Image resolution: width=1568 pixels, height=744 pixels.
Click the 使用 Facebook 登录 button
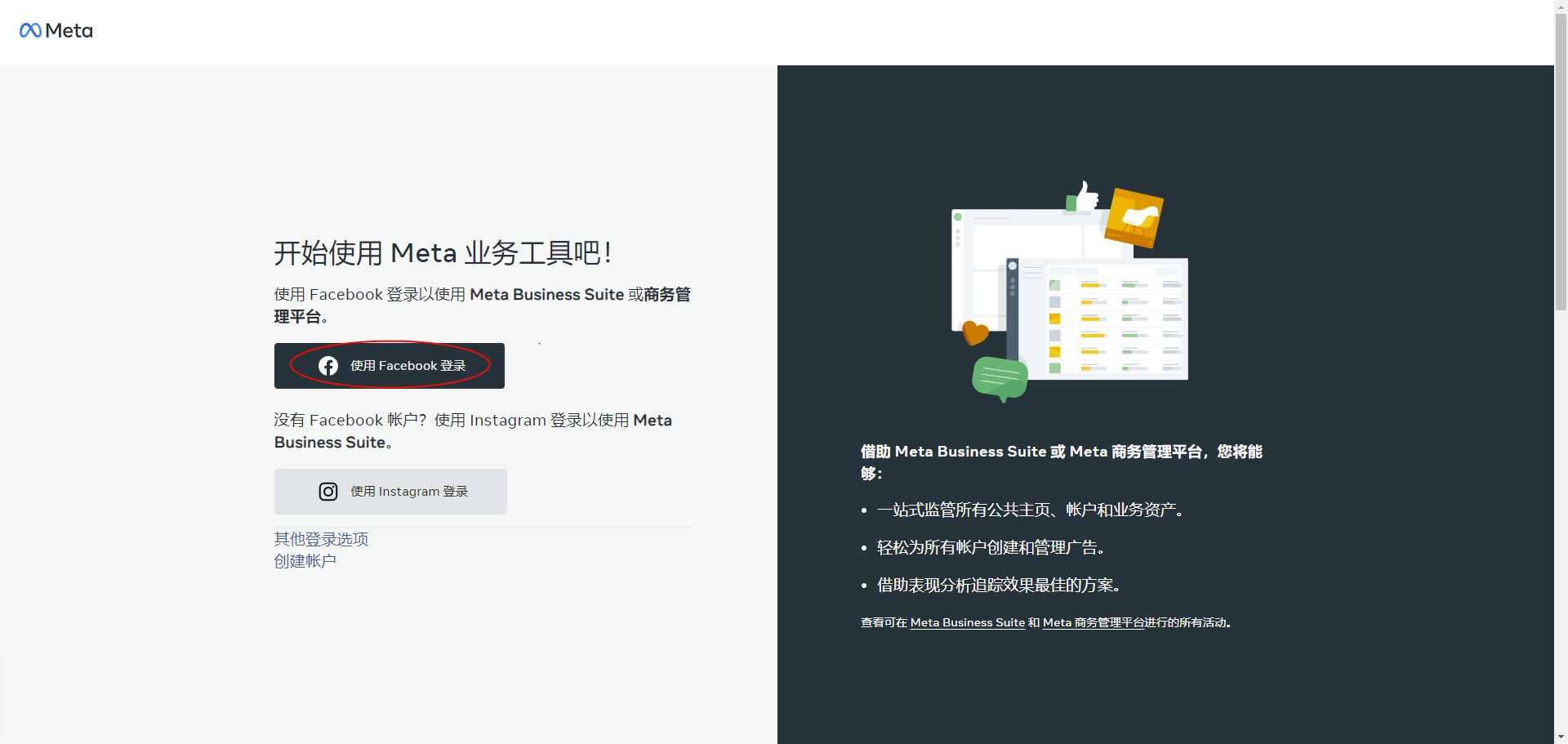click(x=390, y=365)
